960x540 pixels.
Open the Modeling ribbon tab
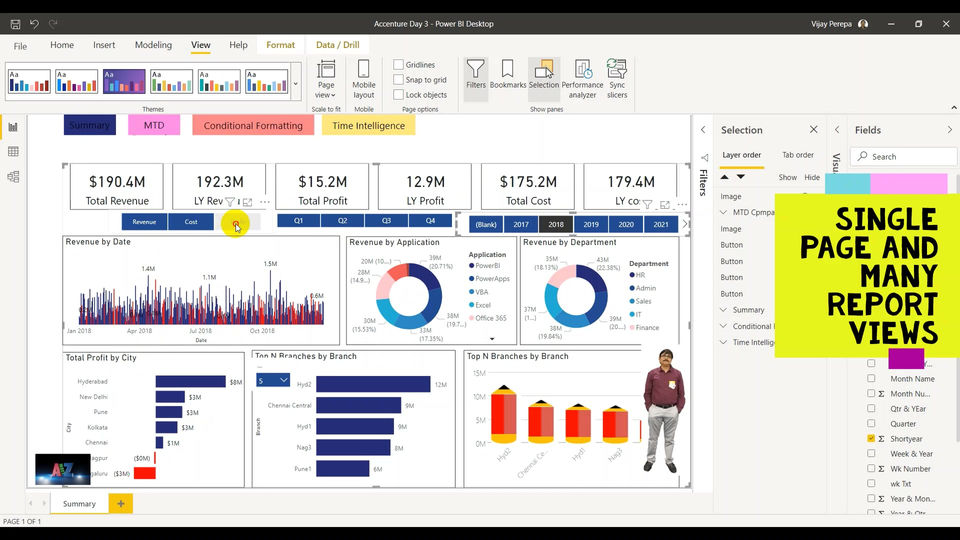(153, 45)
